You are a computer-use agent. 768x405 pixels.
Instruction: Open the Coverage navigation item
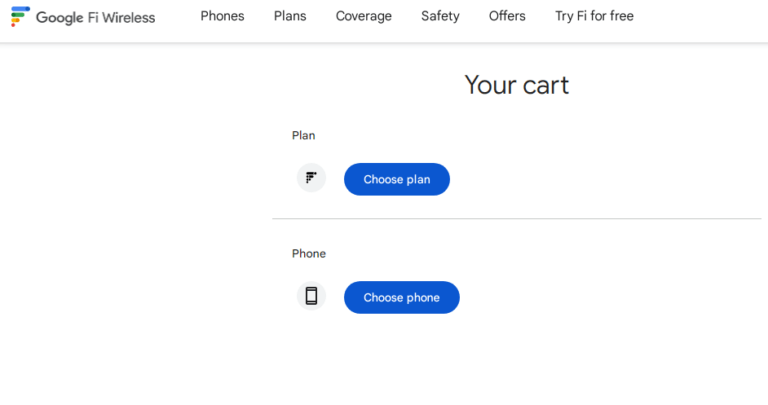[364, 16]
